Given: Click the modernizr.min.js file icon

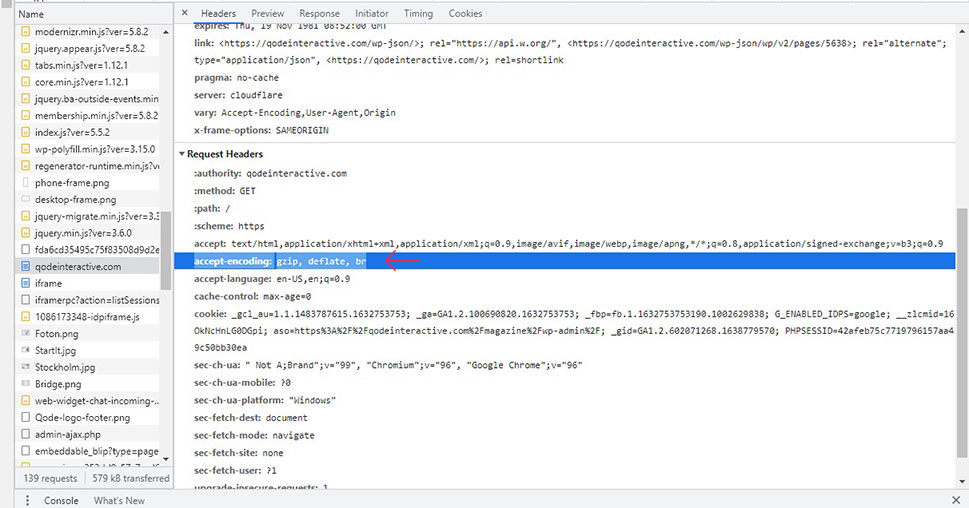Looking at the screenshot, I should point(25,32).
